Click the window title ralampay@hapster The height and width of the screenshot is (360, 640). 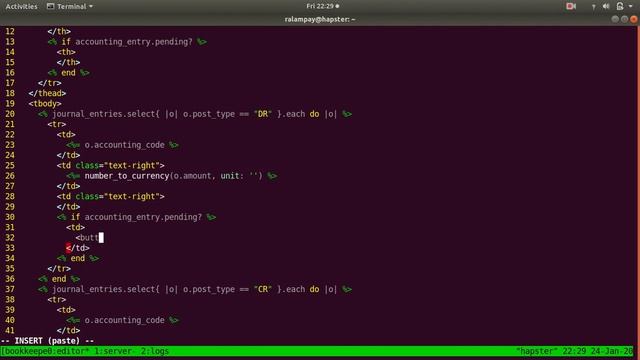[x=320, y=19]
